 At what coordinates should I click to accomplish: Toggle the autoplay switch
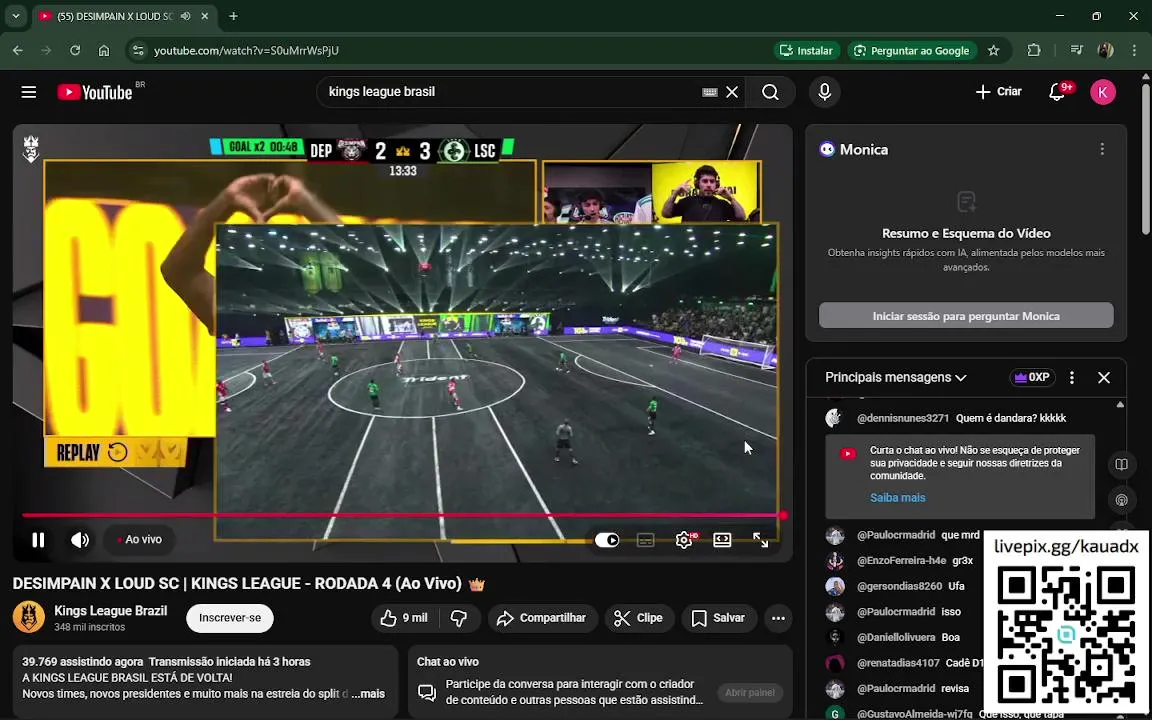[x=607, y=540]
